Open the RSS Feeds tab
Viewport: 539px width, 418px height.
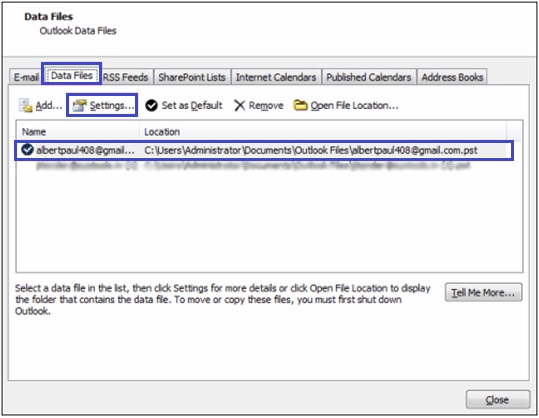pos(125,77)
